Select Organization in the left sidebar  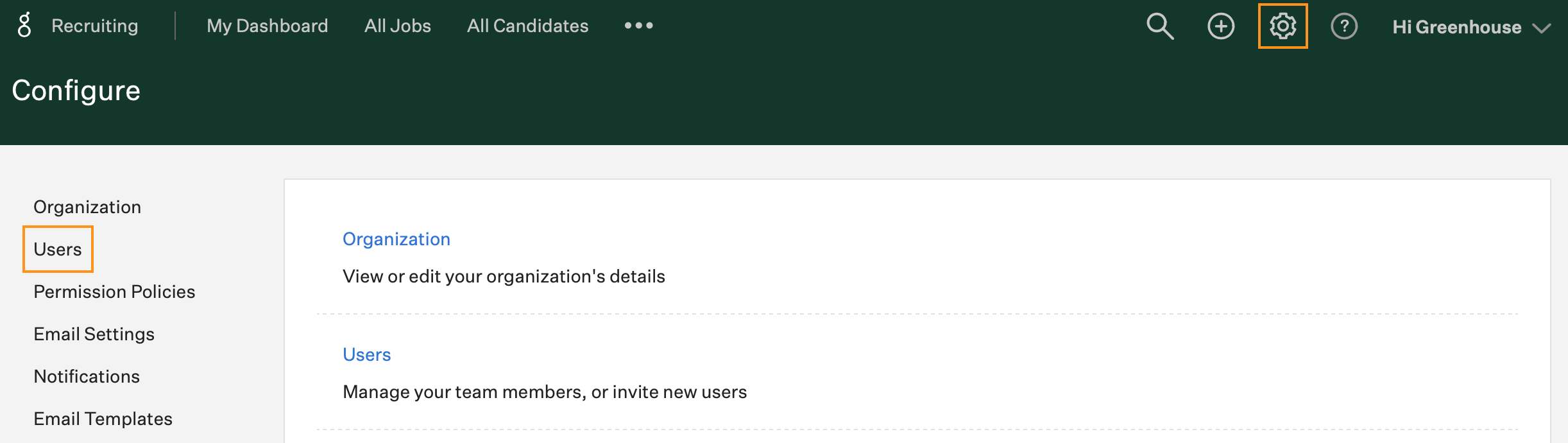[87, 207]
